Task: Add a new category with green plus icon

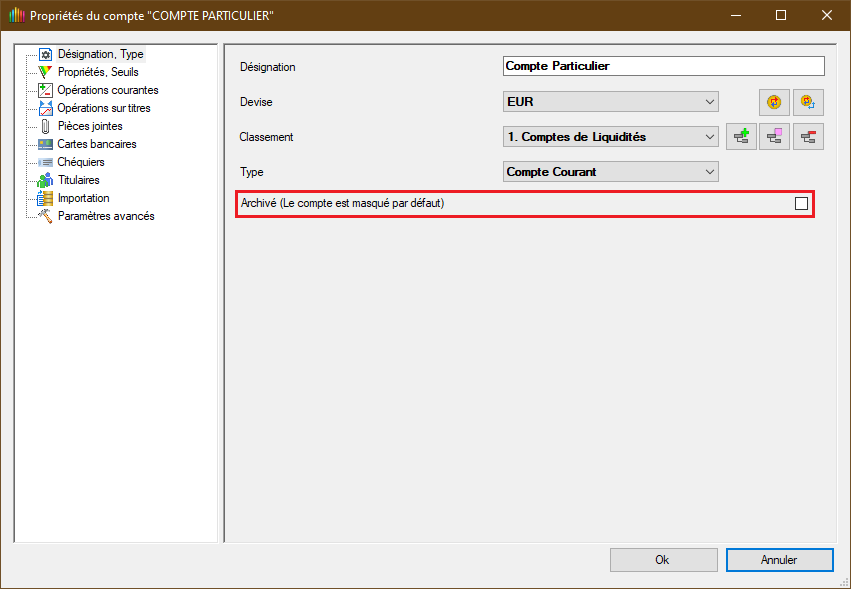Action: [740, 137]
